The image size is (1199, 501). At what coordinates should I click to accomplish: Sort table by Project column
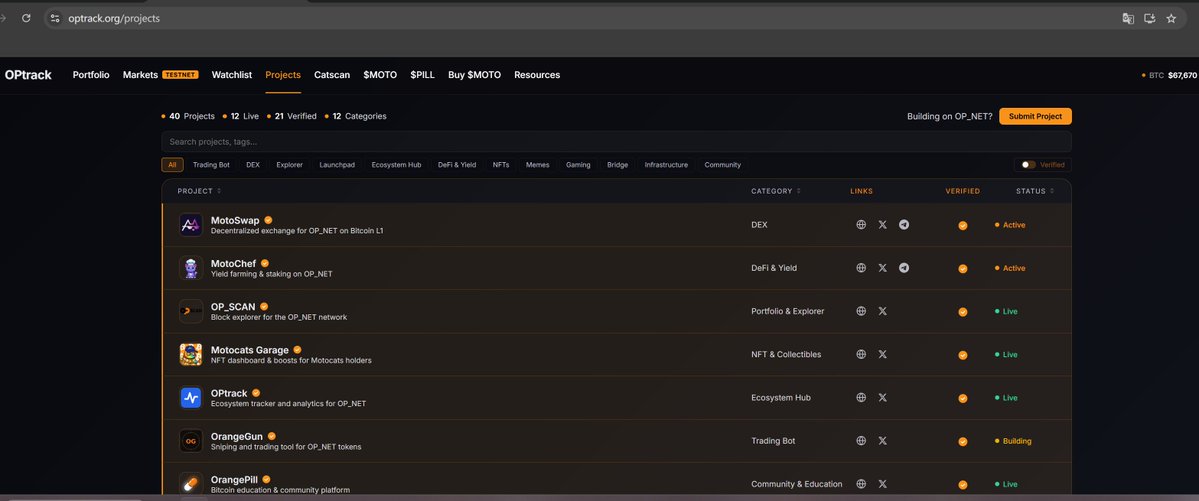[x=199, y=191]
